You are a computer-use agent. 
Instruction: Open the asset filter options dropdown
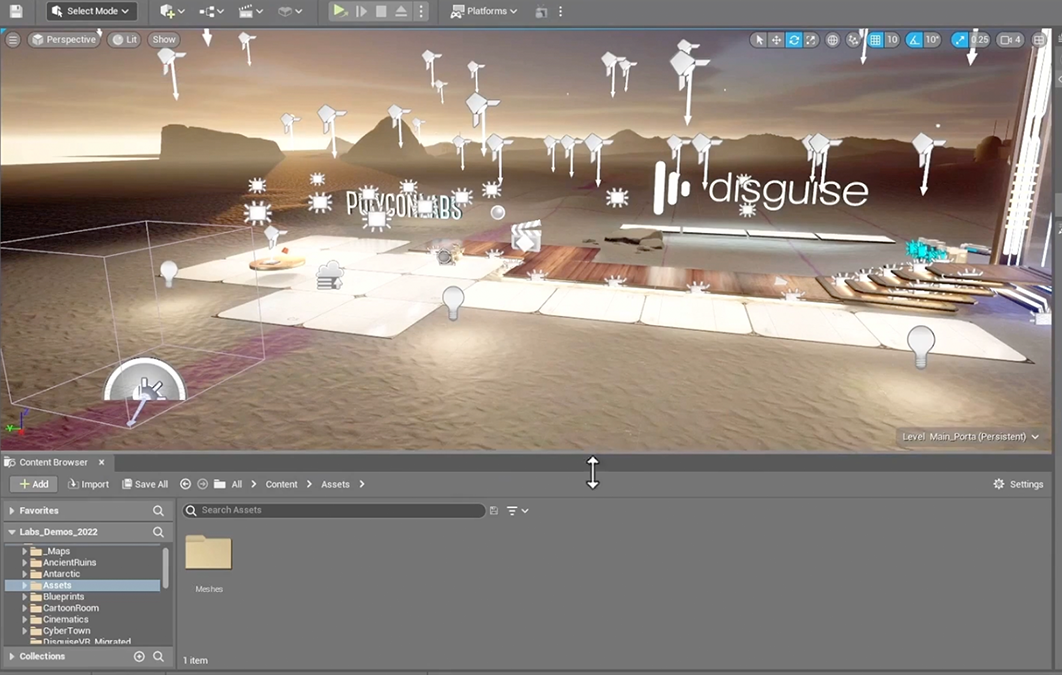pyautogui.click(x=517, y=510)
